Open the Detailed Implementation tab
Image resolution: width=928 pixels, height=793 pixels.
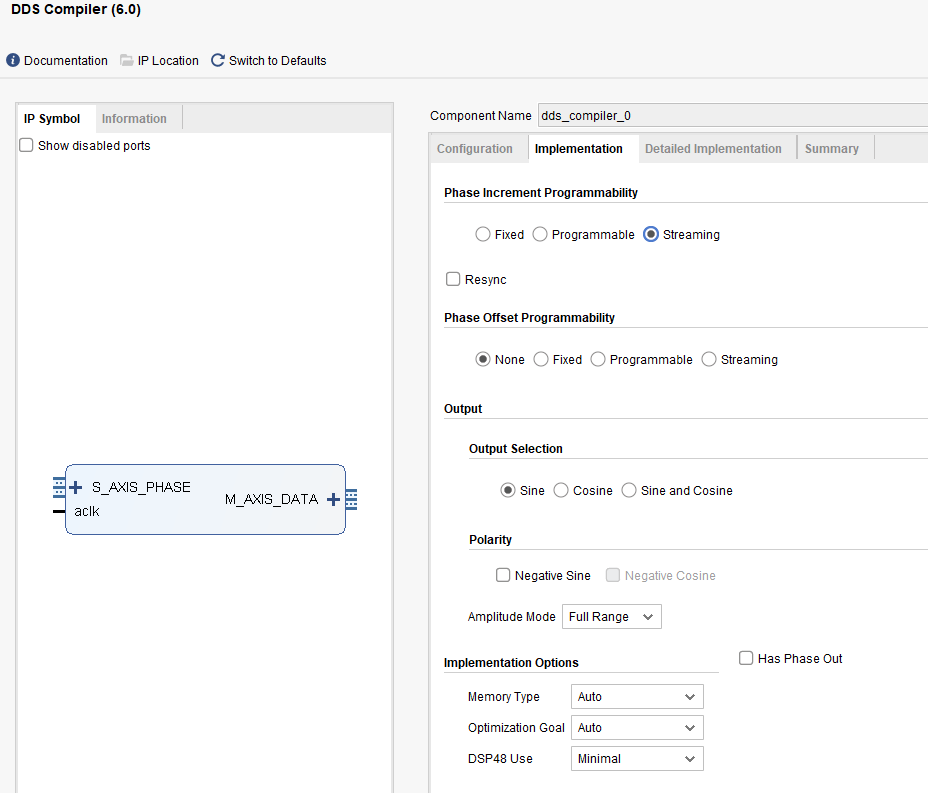713,149
